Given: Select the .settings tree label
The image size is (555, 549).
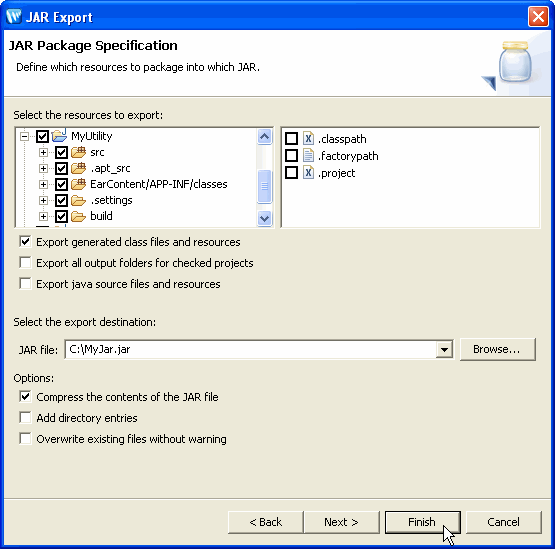Looking at the screenshot, I should 112,200.
